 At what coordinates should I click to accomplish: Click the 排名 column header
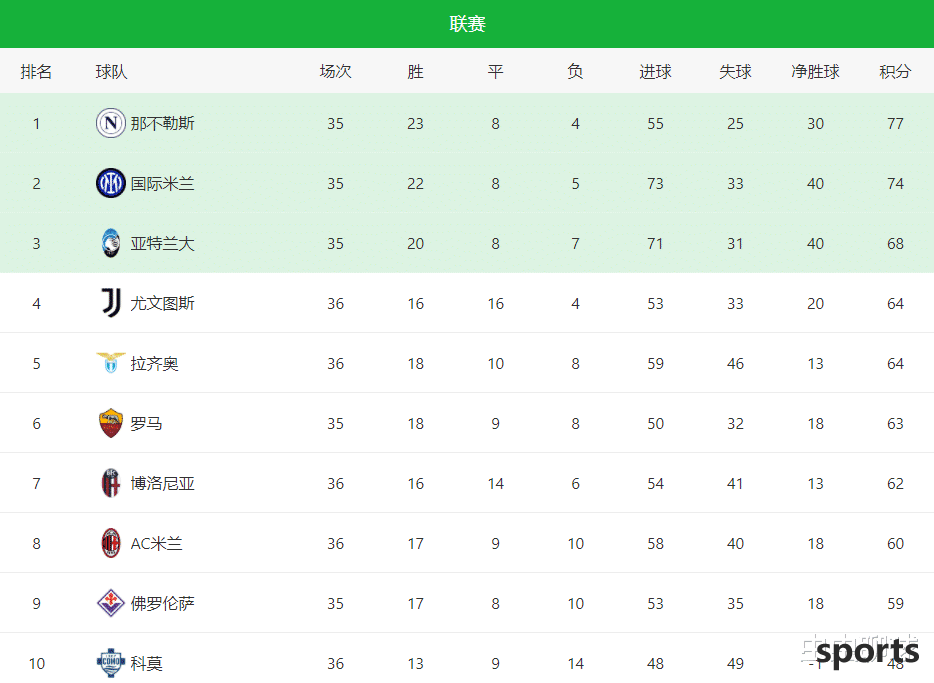tap(36, 71)
